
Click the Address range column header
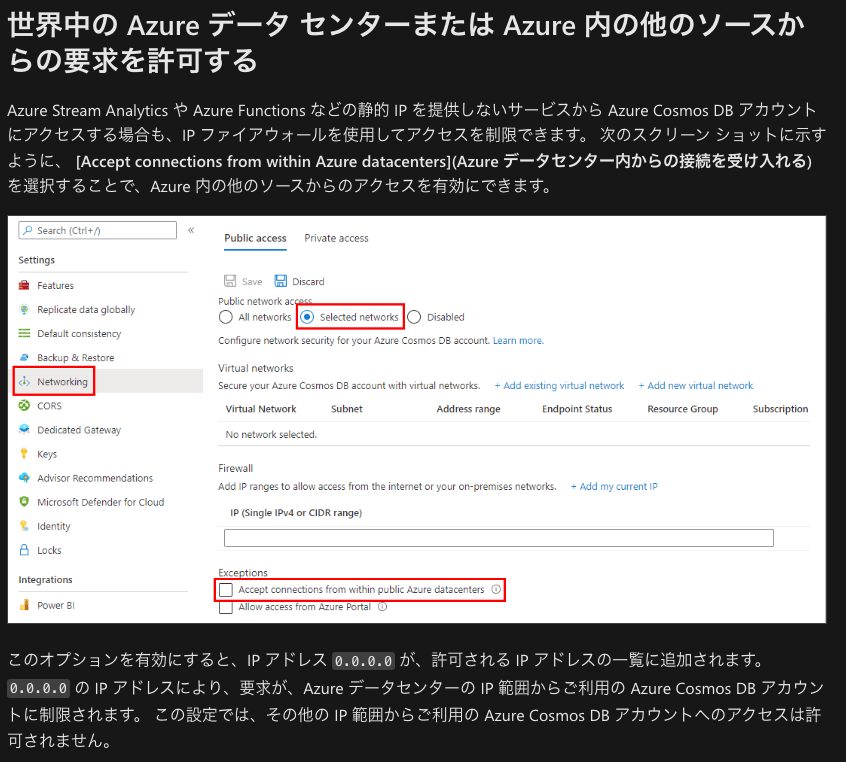click(x=468, y=409)
